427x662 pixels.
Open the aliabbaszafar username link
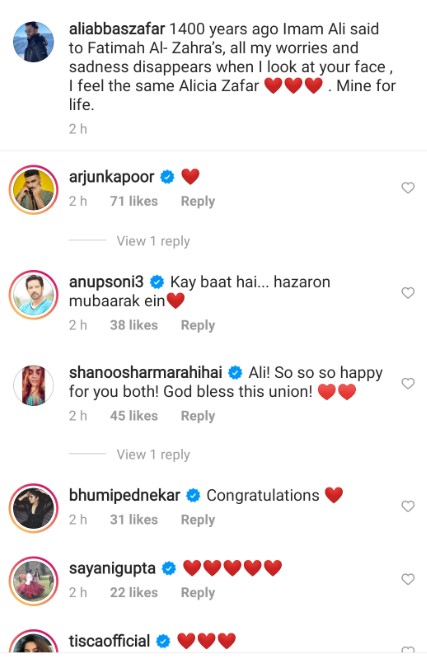pyautogui.click(x=117, y=29)
